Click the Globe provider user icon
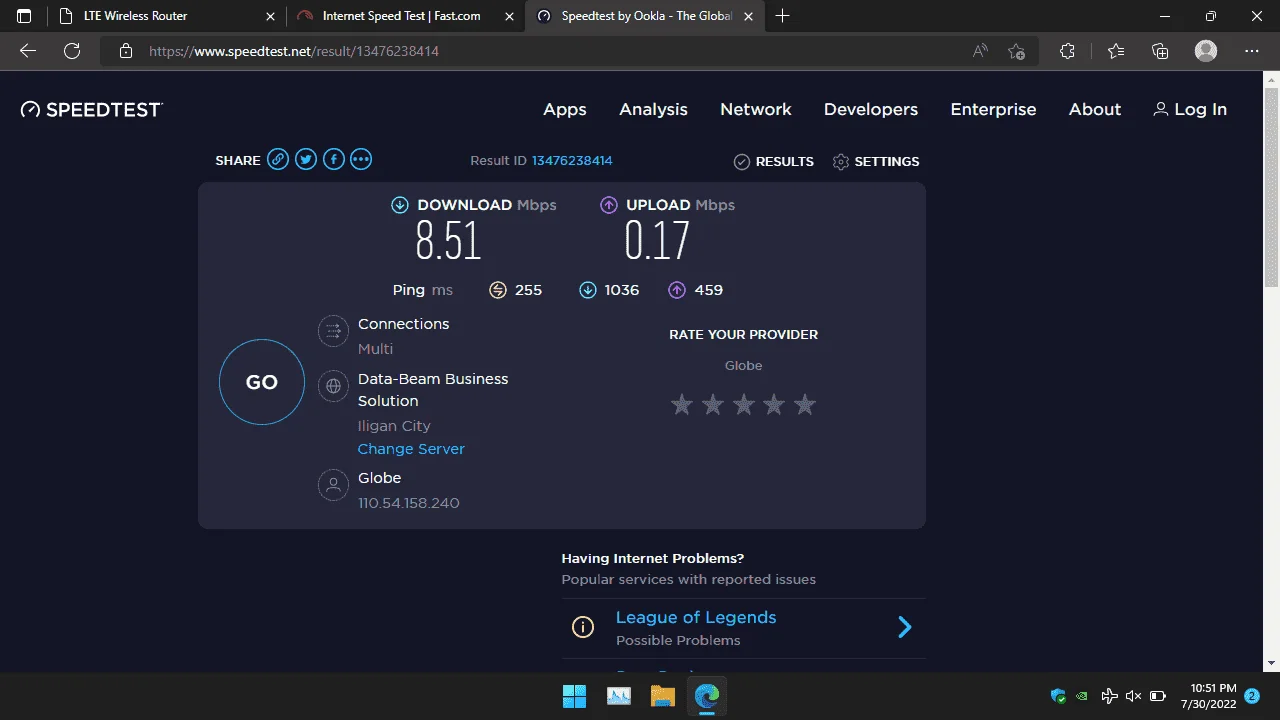Image resolution: width=1280 pixels, height=720 pixels. (x=333, y=485)
